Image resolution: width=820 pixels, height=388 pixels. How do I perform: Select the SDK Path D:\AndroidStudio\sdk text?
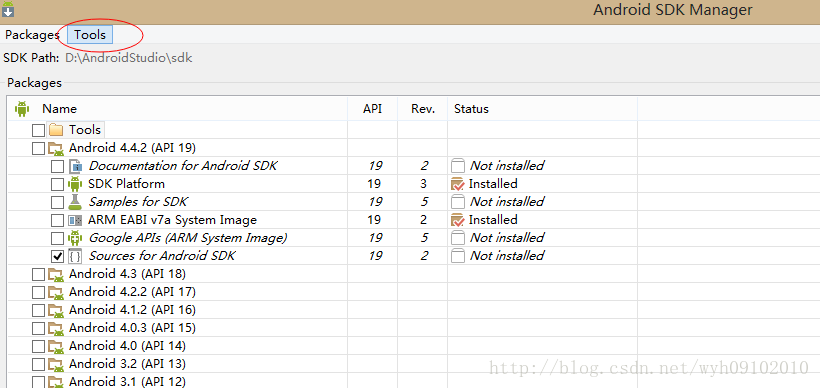point(129,58)
